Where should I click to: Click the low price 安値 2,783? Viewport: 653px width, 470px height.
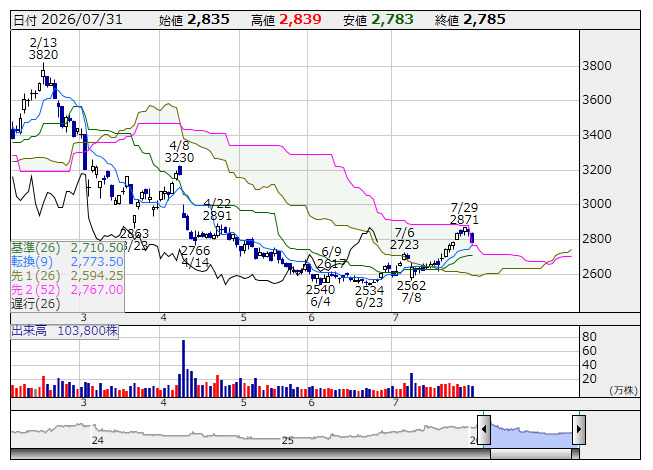pyautogui.click(x=378, y=20)
